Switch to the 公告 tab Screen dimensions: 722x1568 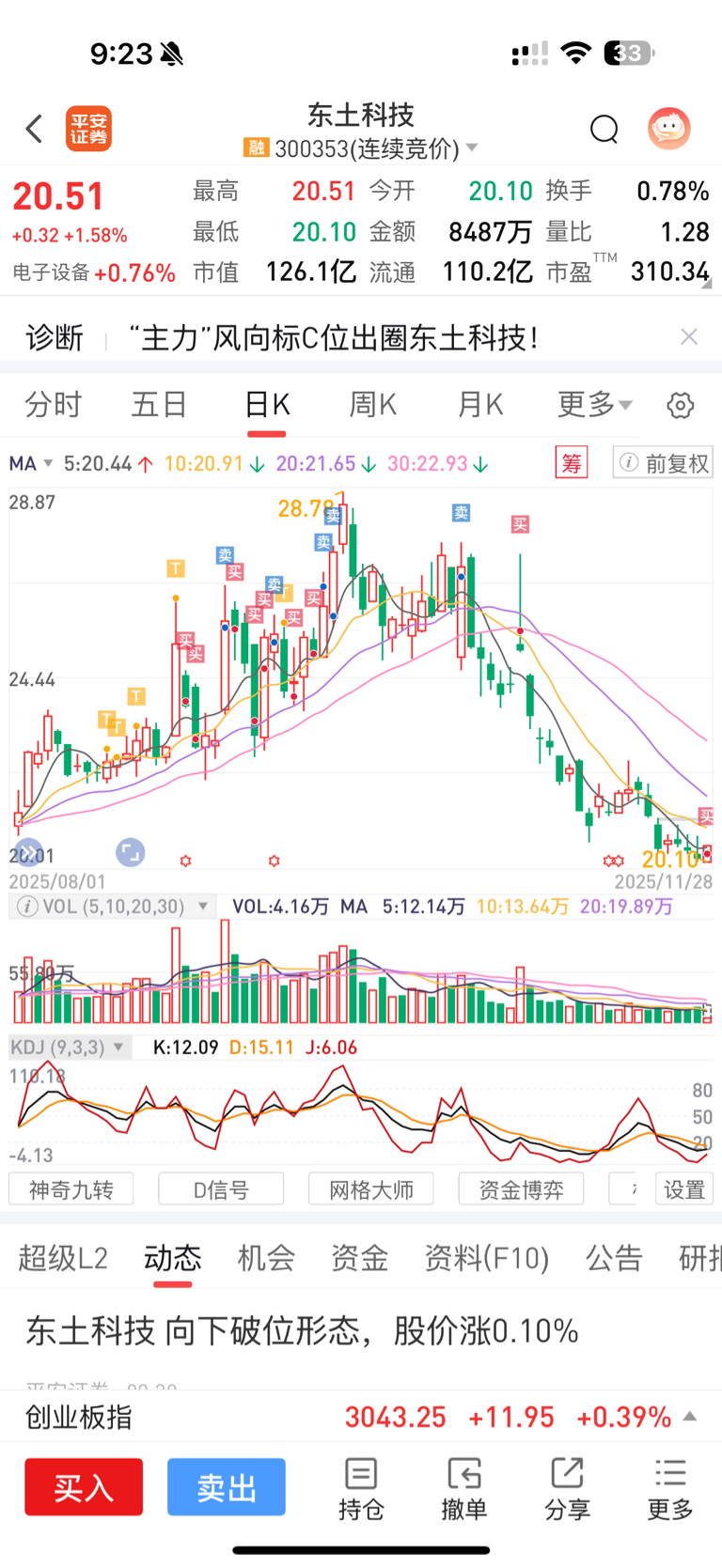coord(614,1258)
